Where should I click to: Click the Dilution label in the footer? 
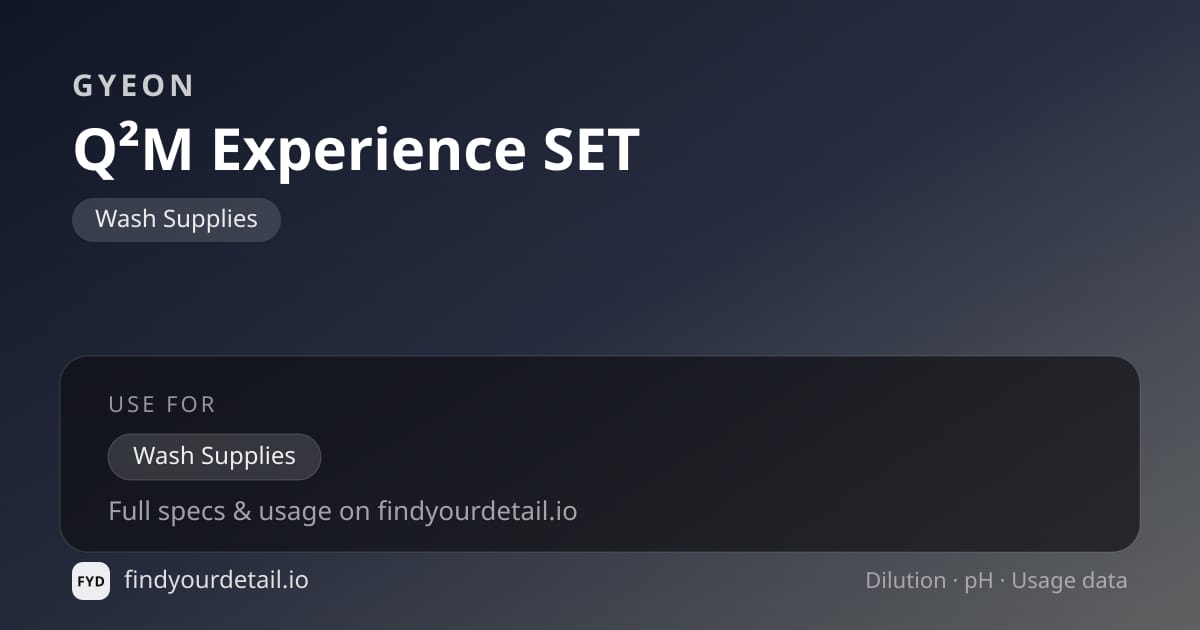(x=906, y=580)
